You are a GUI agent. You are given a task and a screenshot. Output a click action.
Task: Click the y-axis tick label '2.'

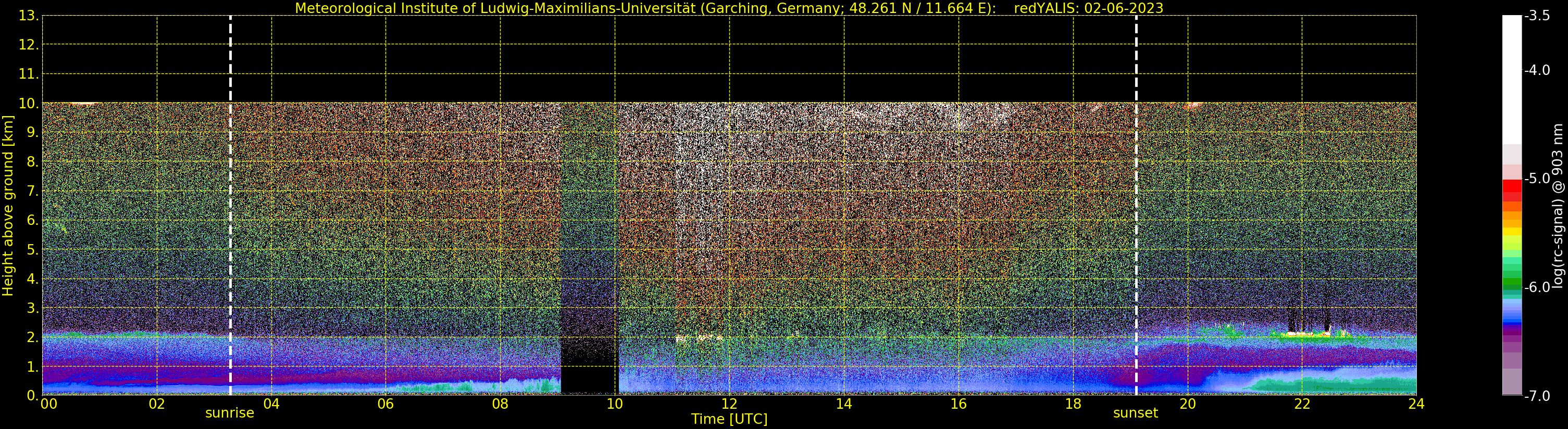click(32, 337)
